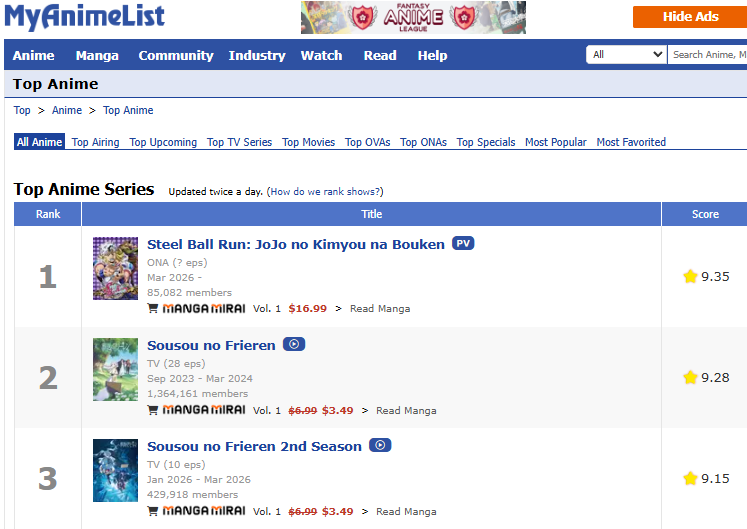The width and height of the screenshot is (747, 529).
Task: Click play video icon next to Frieren 2nd Season
Action: pyautogui.click(x=380, y=445)
